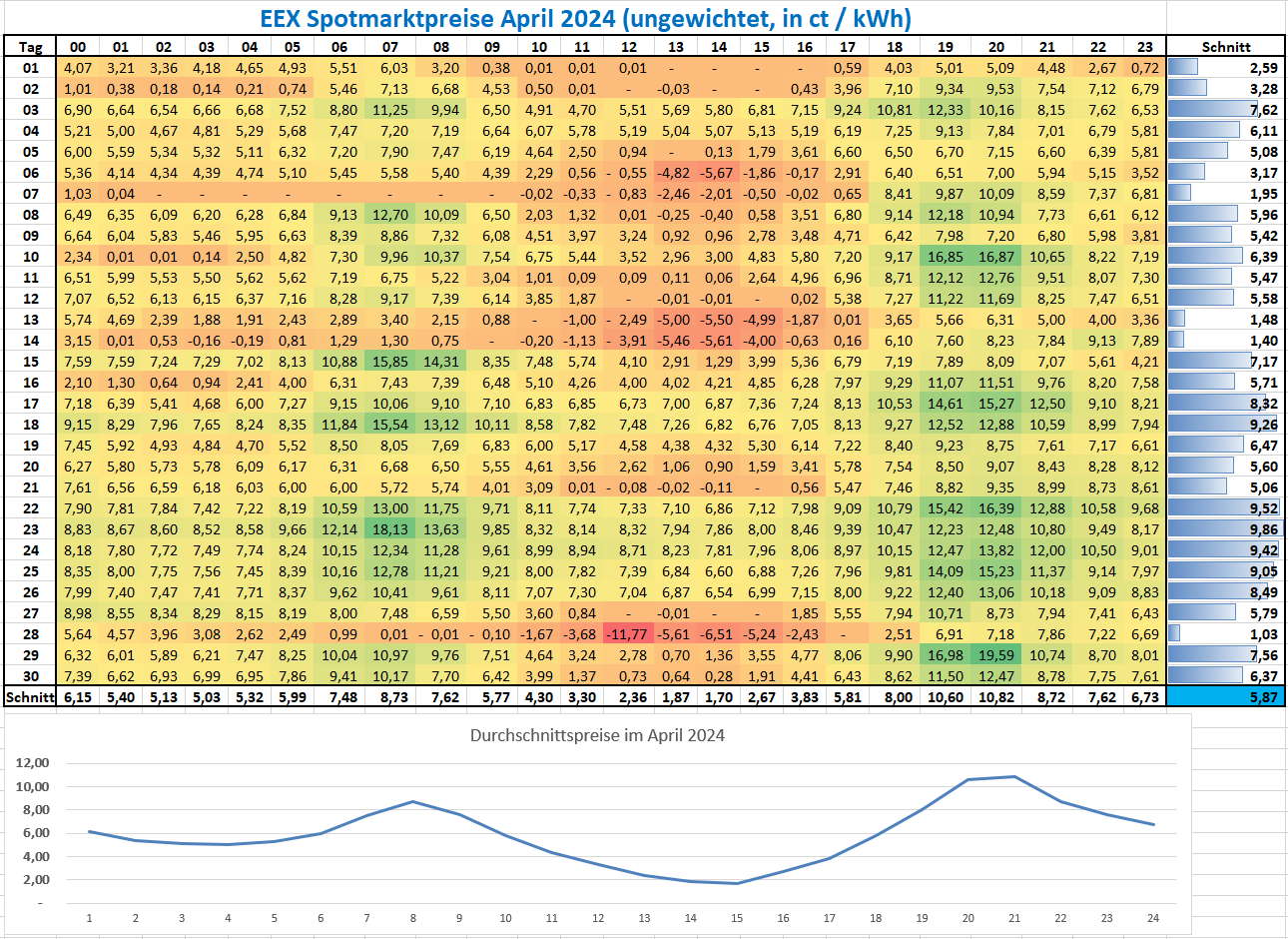Viewport: 1288px width, 939px height.
Task: Select the cell '15,23' on day 25
Action: [x=995, y=571]
